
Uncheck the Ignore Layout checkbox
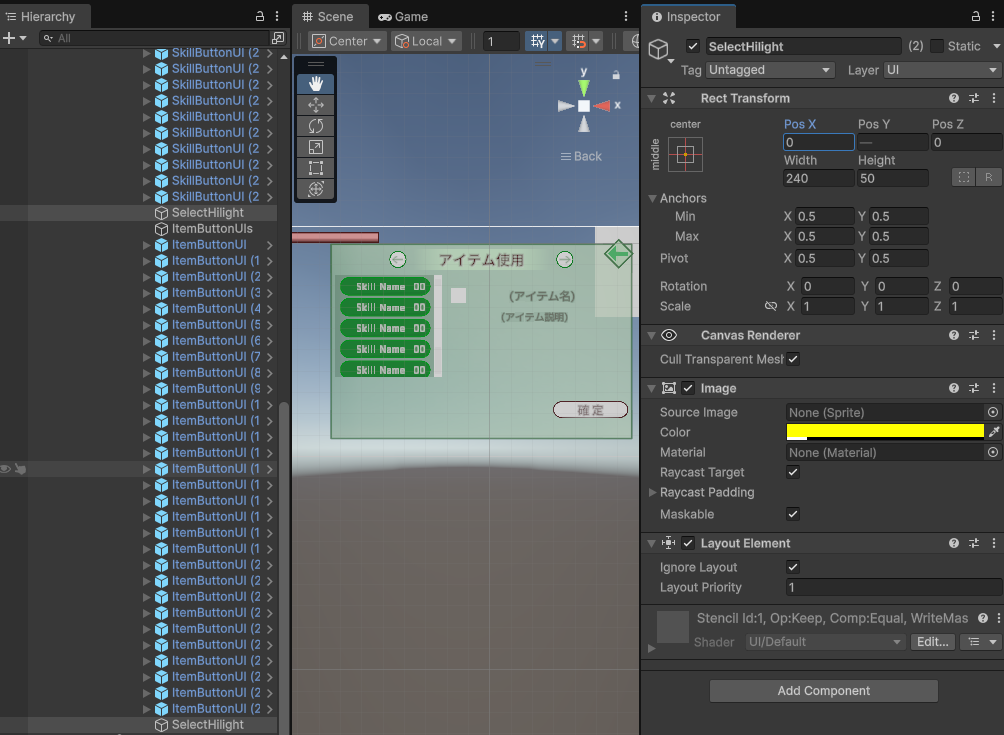pos(793,567)
